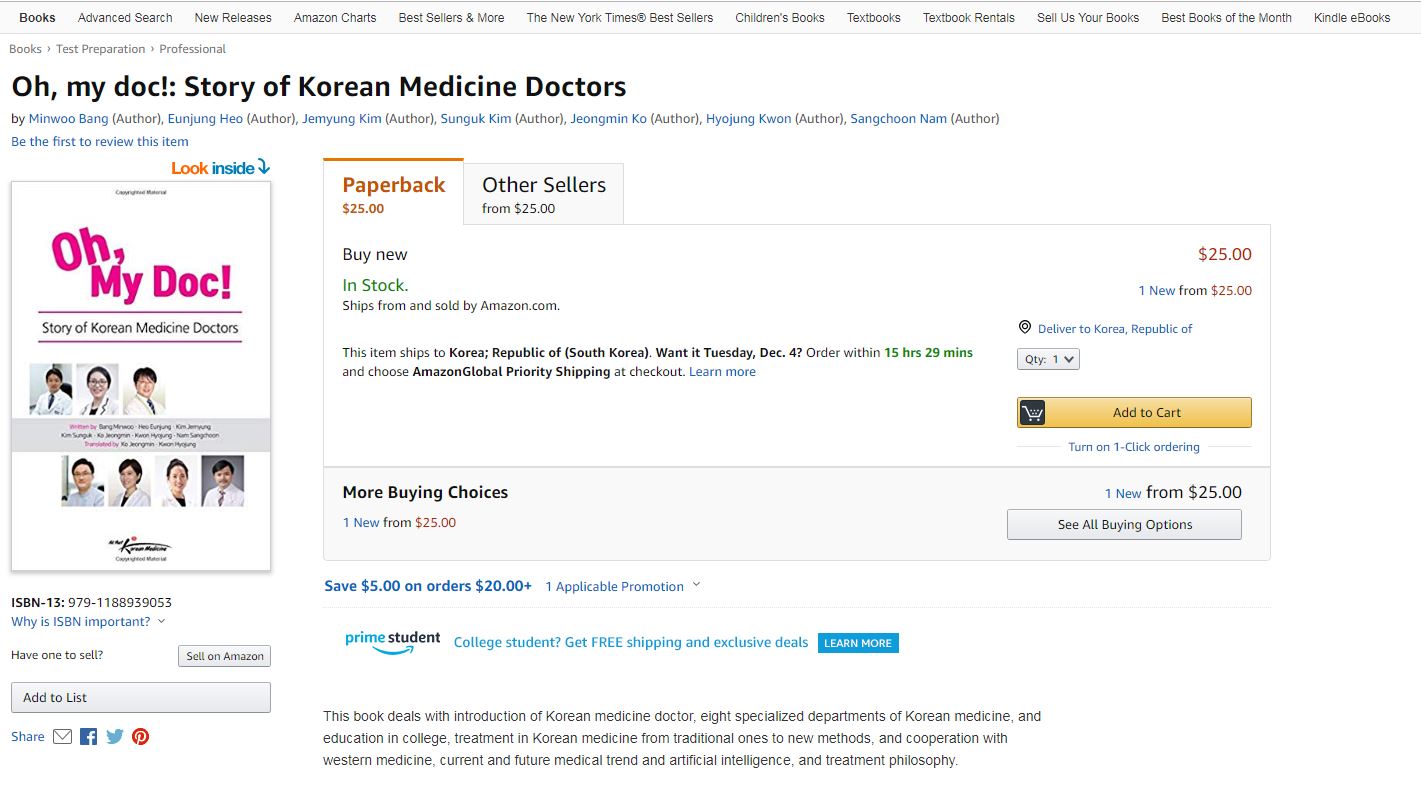
Task: Click the Turn on 1-Click ordering link
Action: coord(1133,447)
